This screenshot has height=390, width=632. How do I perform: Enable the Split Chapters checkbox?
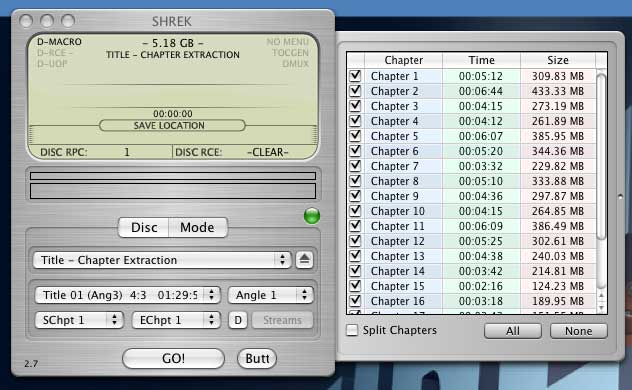(352, 330)
